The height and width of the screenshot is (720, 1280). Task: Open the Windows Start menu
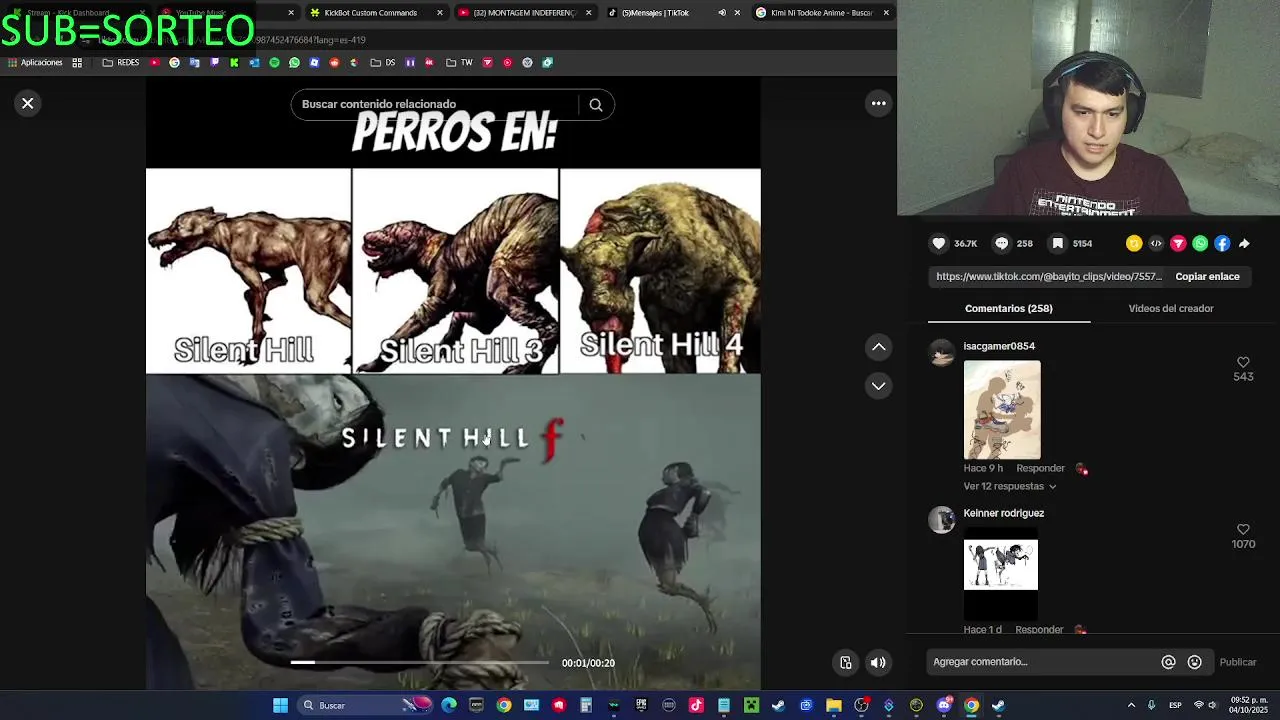[281, 705]
